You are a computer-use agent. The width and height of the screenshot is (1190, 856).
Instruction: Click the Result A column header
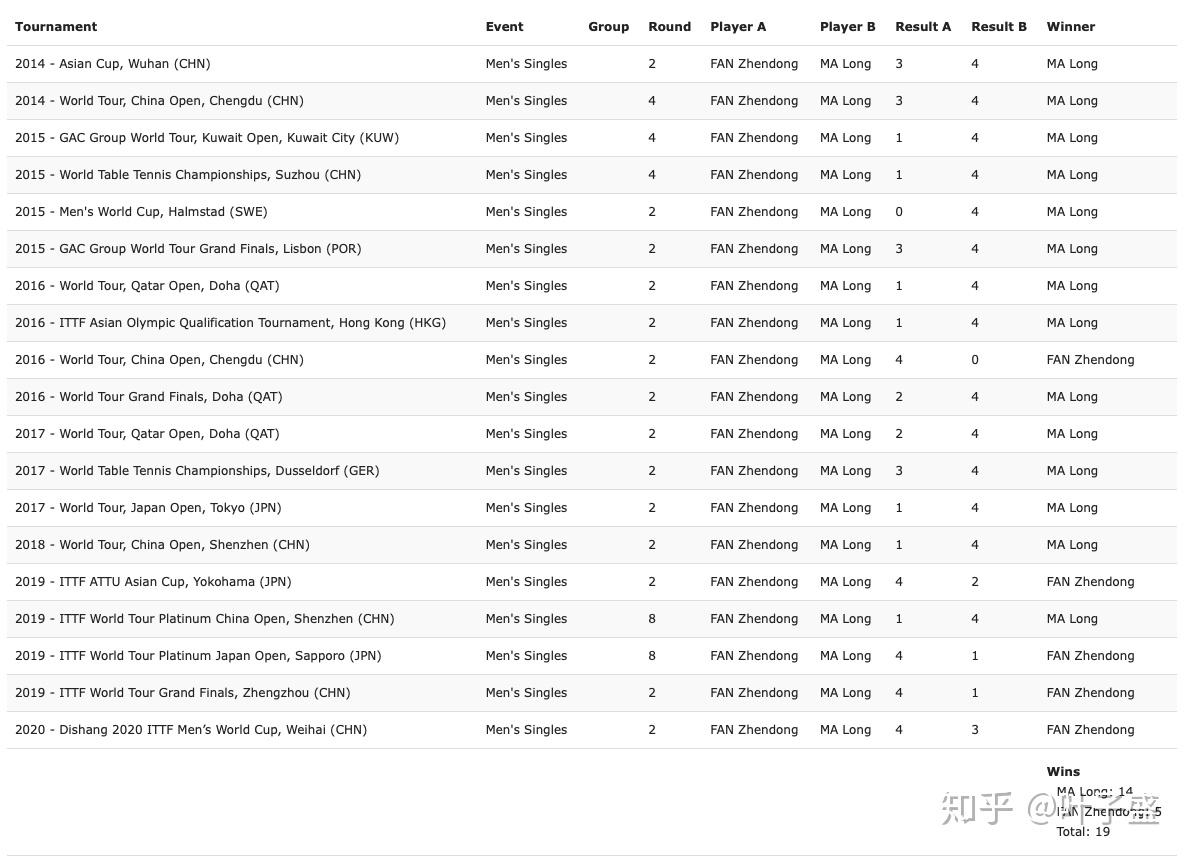pyautogui.click(x=923, y=27)
